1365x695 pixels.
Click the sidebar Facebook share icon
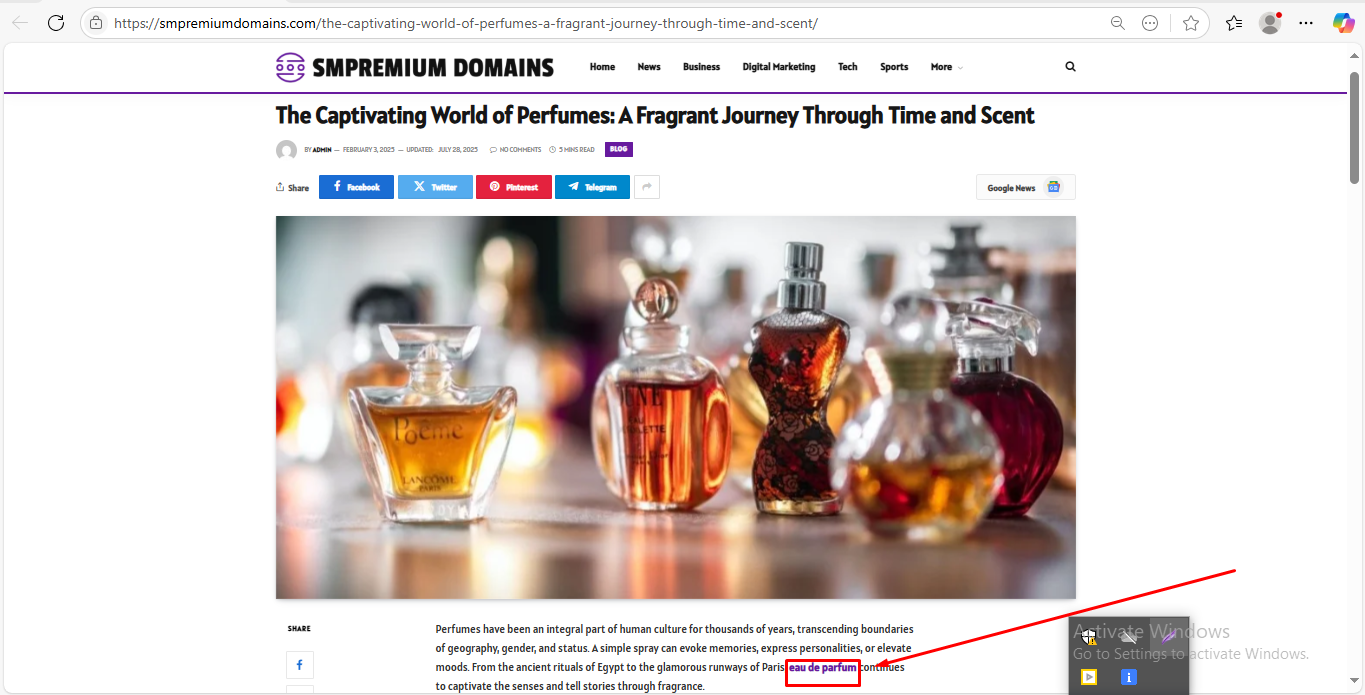pos(299,665)
